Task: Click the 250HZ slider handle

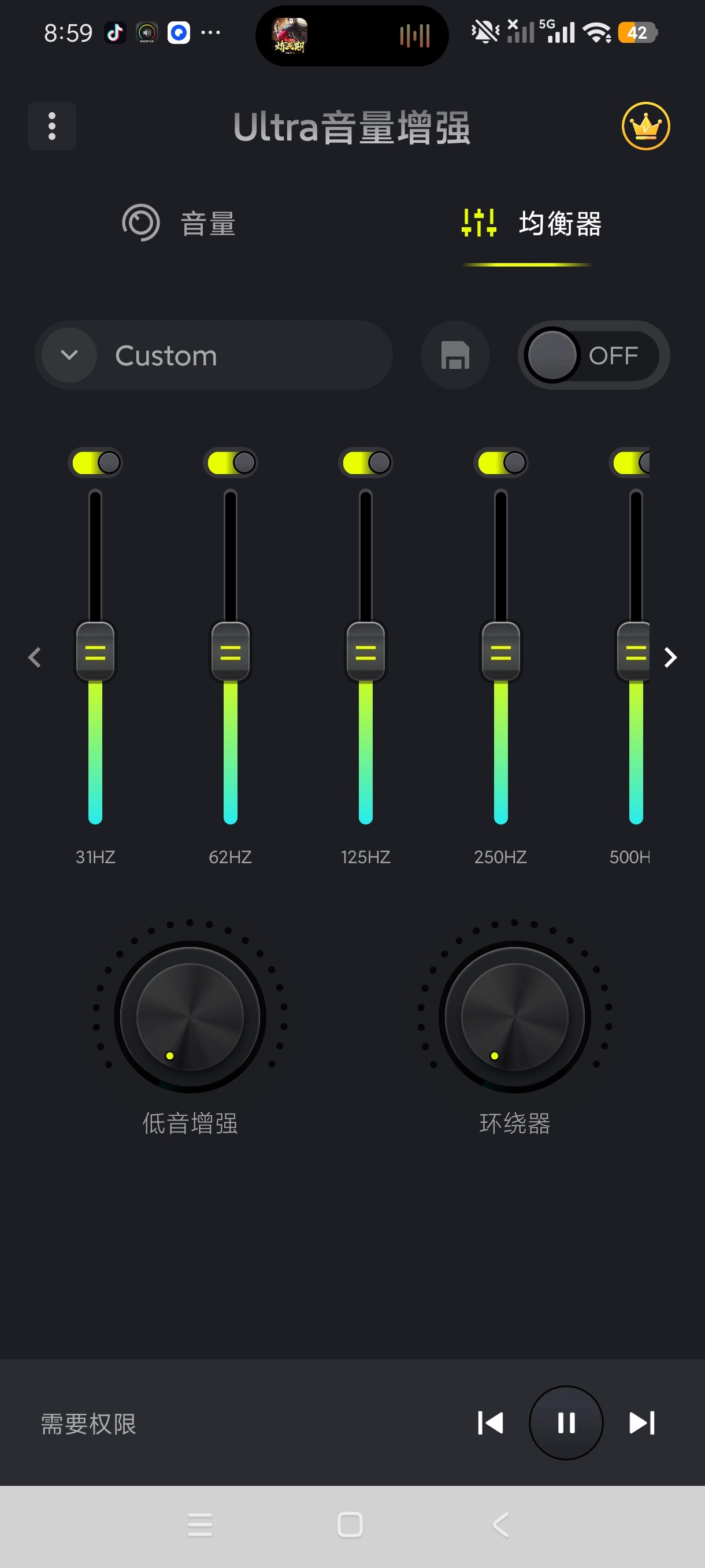Action: pos(500,652)
